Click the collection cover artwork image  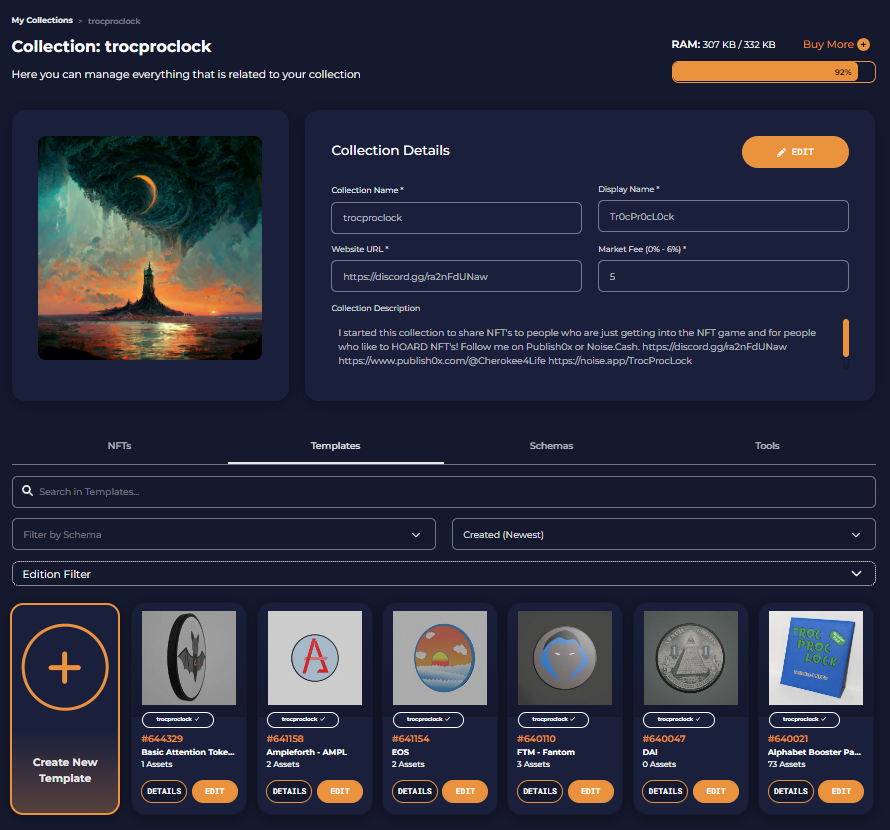coord(150,248)
